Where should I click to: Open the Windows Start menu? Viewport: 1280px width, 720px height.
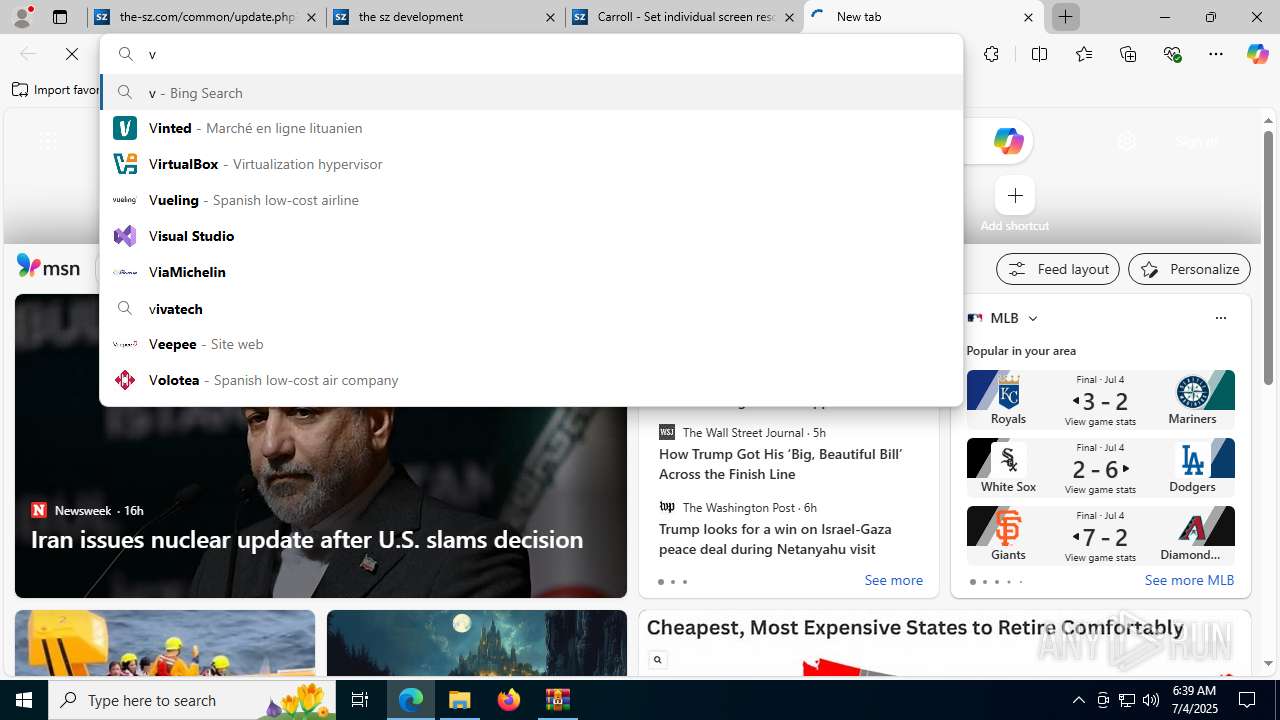(x=24, y=700)
